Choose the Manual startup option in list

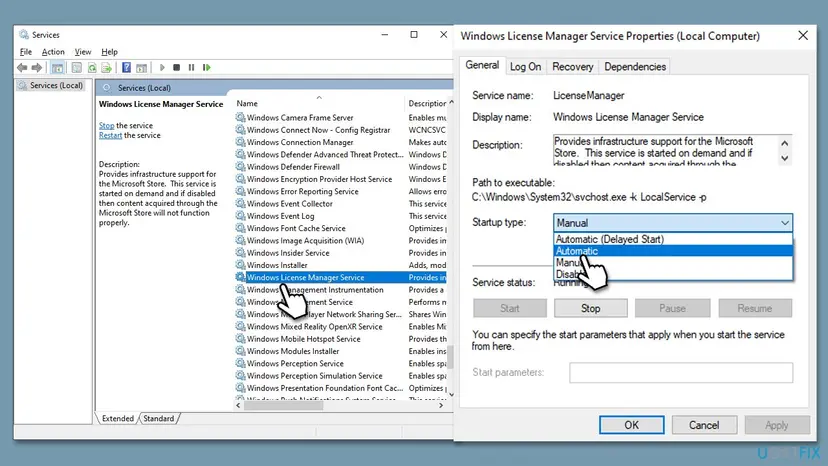(x=673, y=263)
